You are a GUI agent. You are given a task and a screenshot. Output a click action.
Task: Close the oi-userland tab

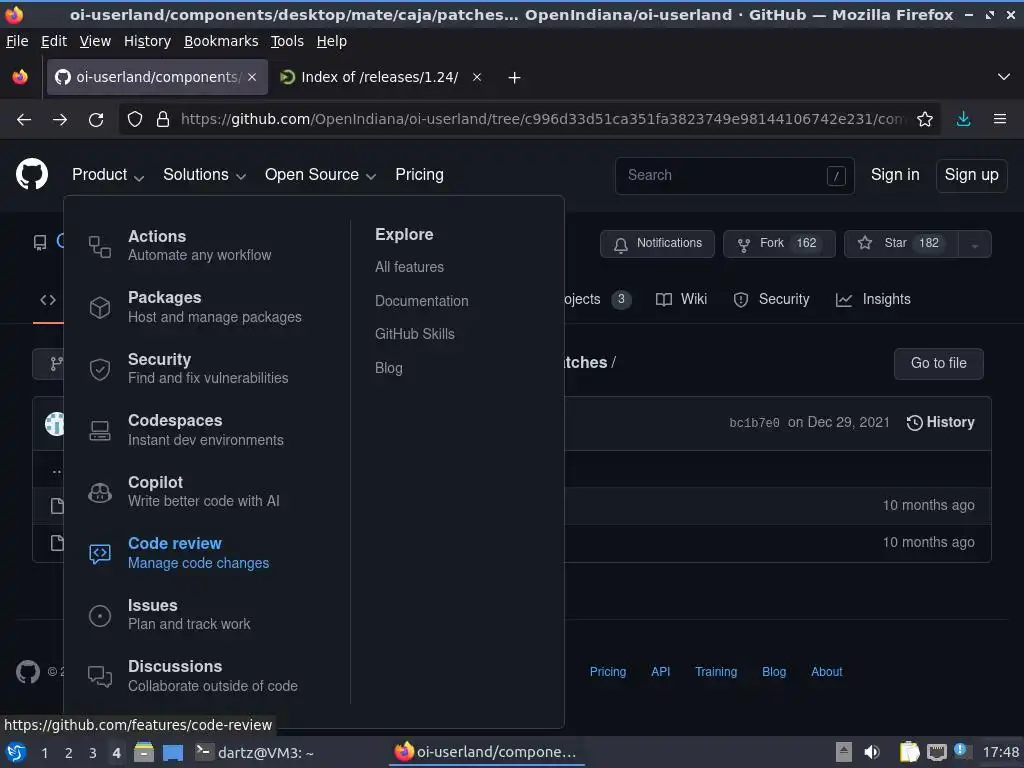click(252, 77)
